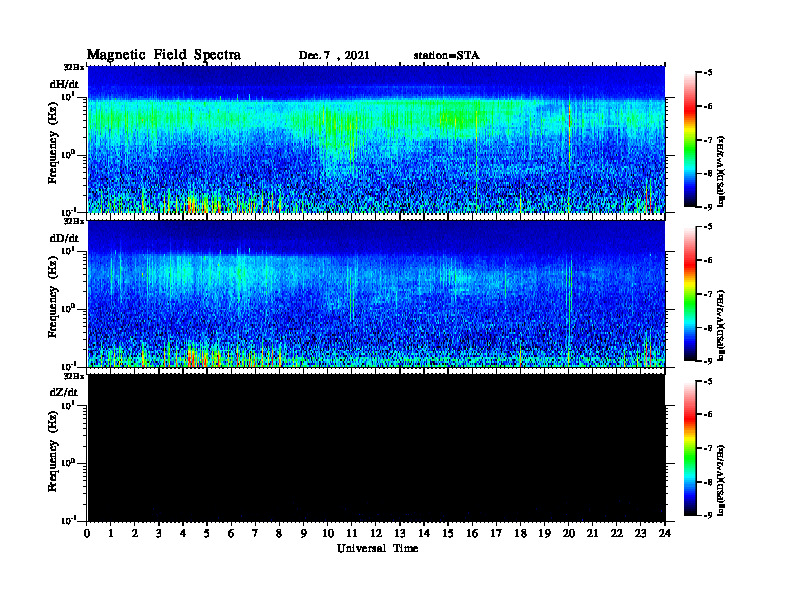The width and height of the screenshot is (792, 612).
Task: Click hour tick label "0" on time axis
Action: coord(87,533)
